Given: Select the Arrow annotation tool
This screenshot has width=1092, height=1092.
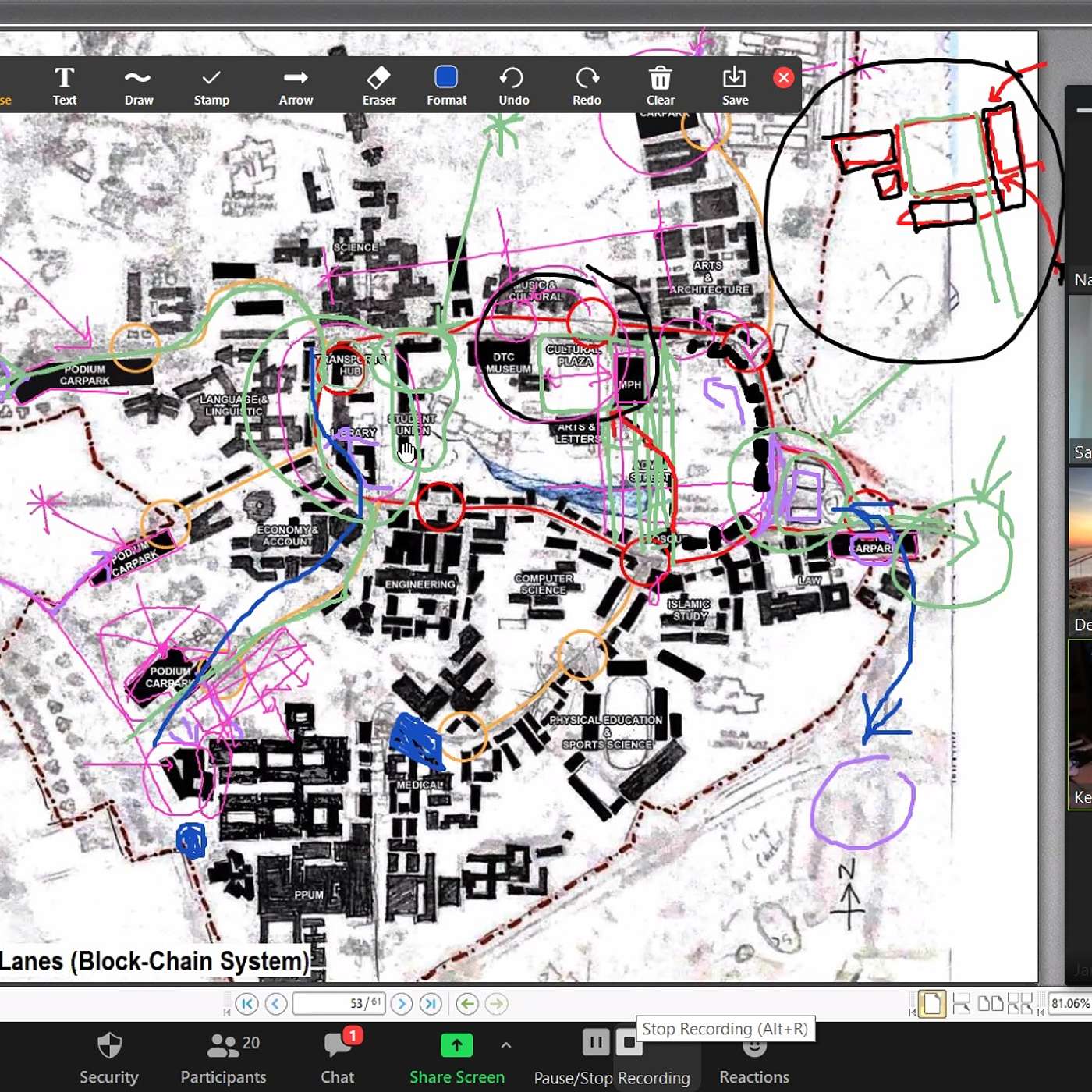Looking at the screenshot, I should coord(296,84).
